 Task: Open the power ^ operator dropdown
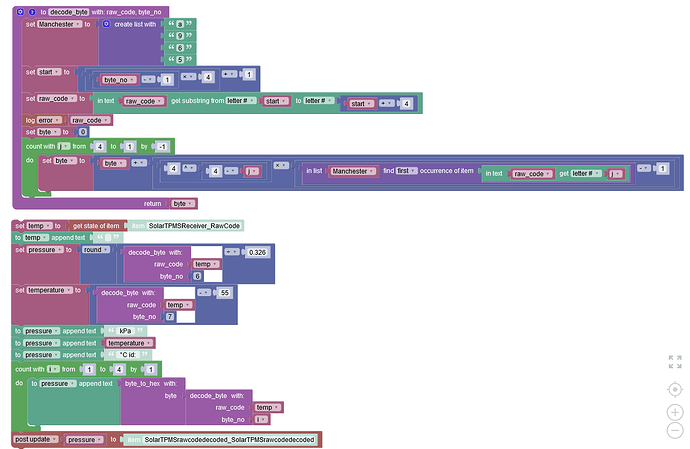tap(189, 168)
